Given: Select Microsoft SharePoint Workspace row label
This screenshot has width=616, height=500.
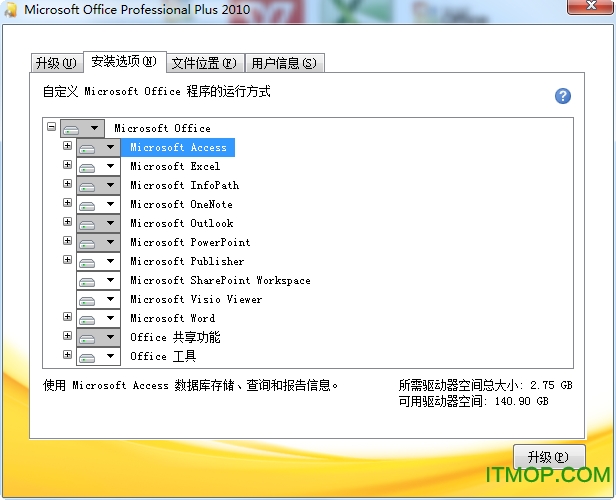Looking at the screenshot, I should coord(220,280).
